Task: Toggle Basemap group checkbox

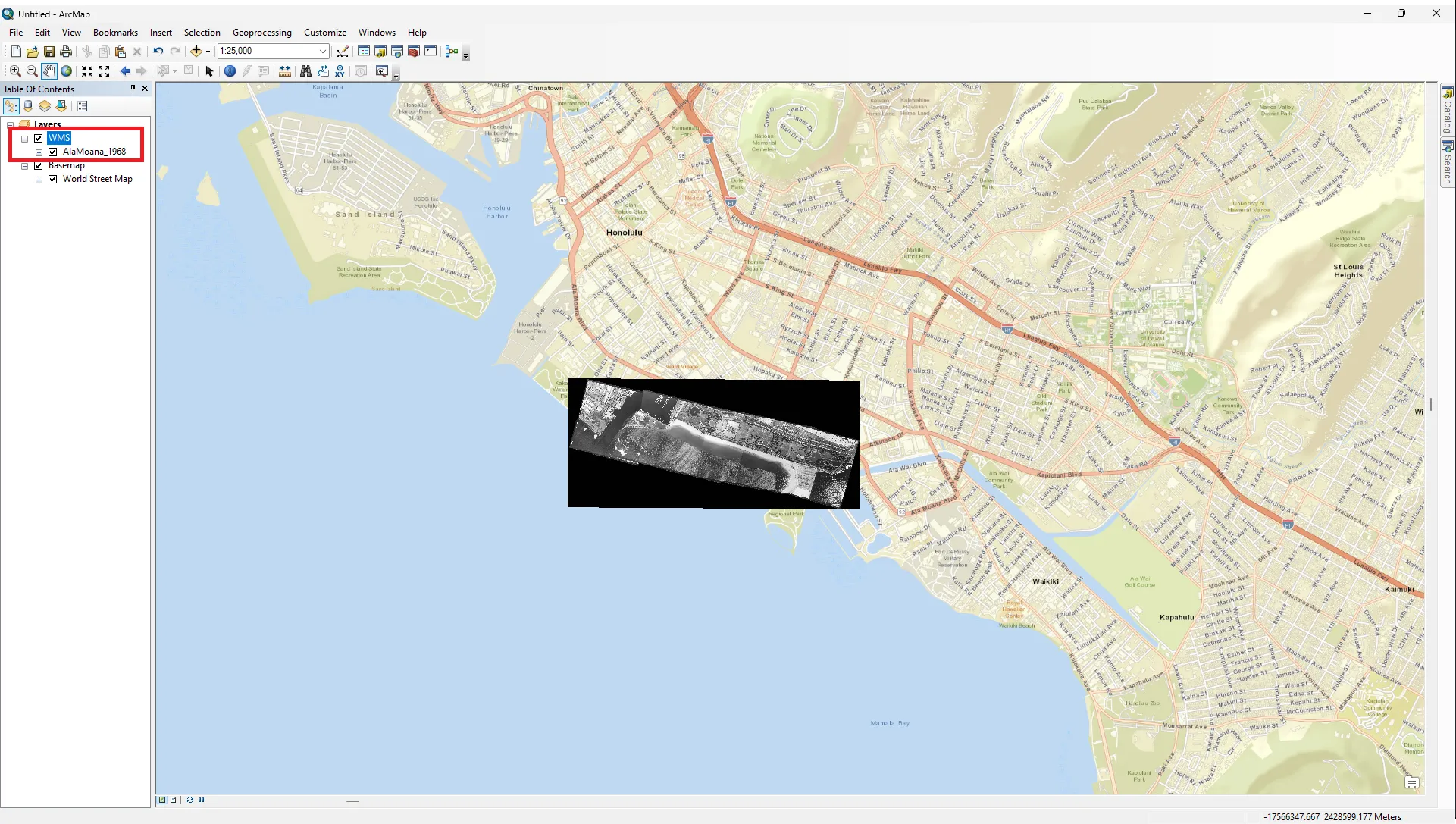Action: point(39,165)
